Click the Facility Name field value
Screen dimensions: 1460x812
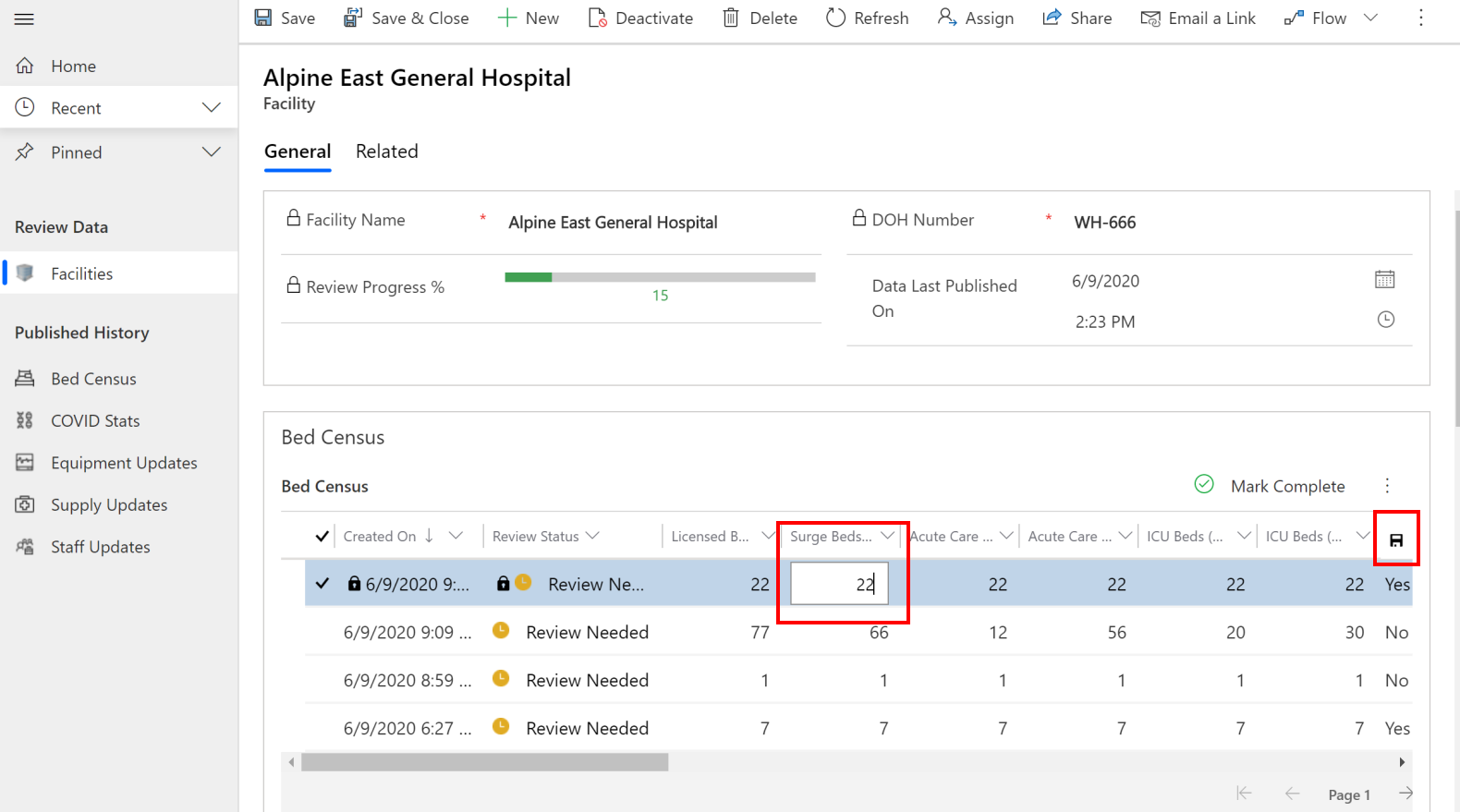(613, 222)
